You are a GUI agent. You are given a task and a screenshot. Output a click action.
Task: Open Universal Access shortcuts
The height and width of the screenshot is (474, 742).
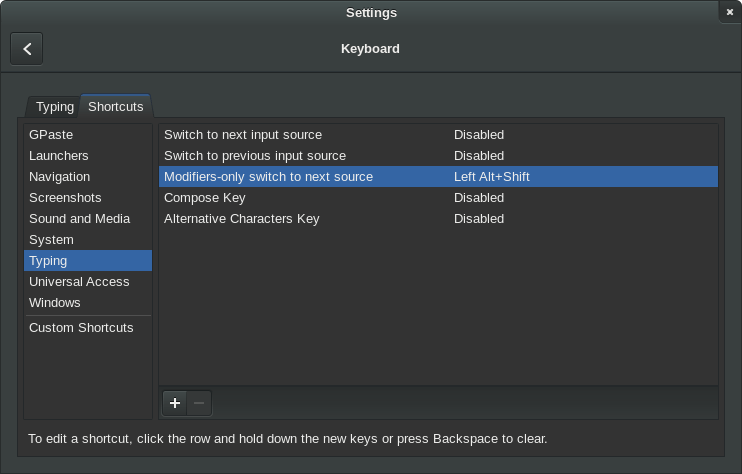coord(79,282)
